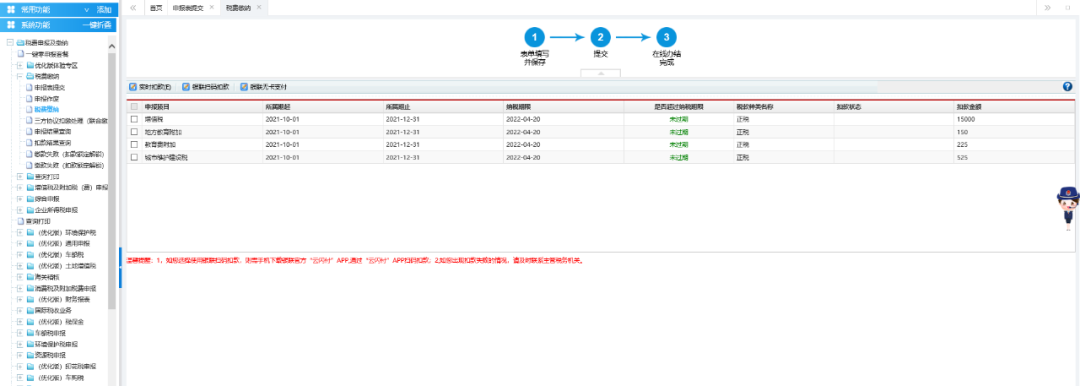Screen dimensions: 1080x386
Task: Click 一键折叠 to collapse all menus
Action: (x=96, y=25)
